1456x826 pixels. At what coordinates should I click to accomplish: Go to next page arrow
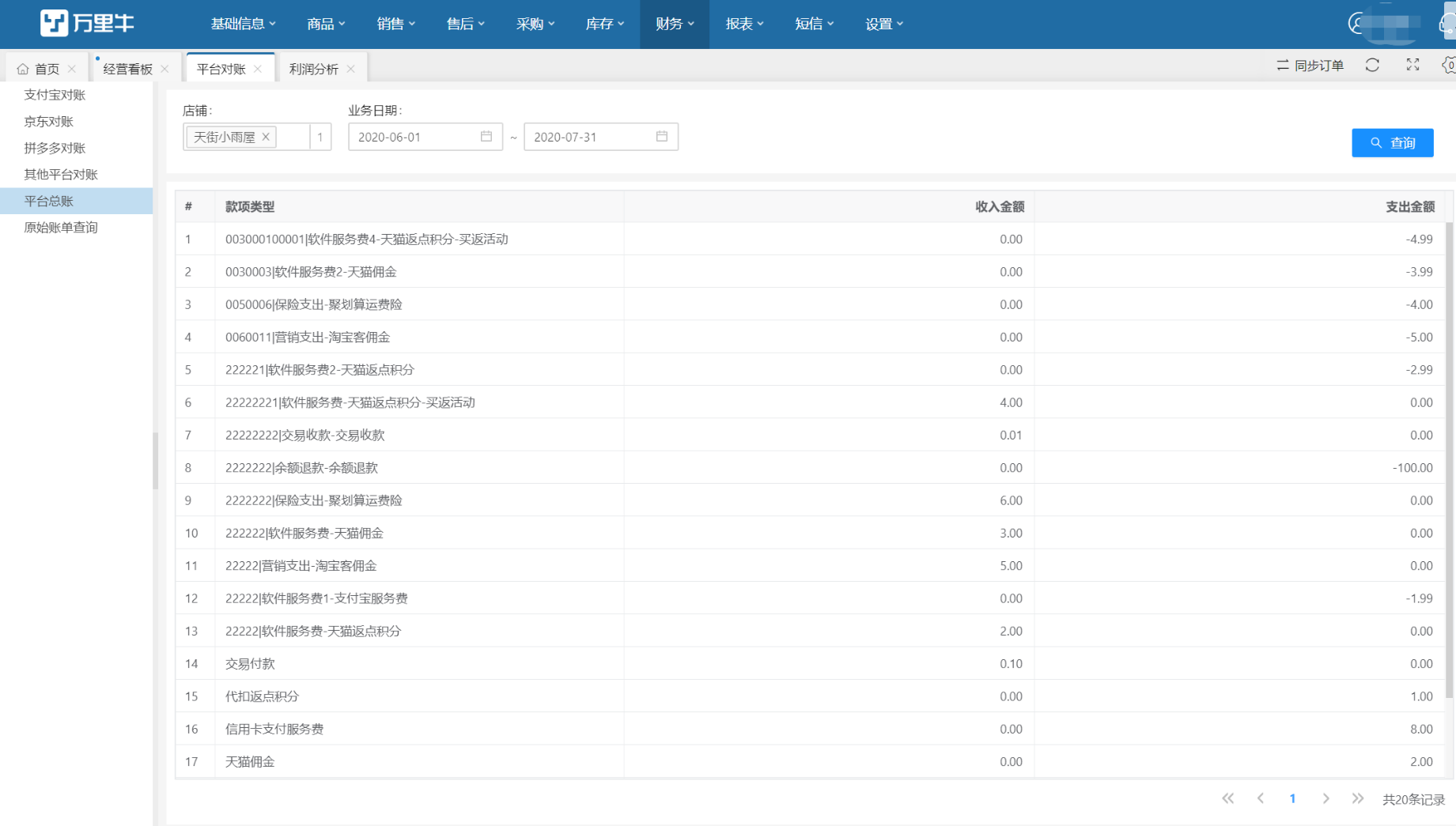(x=1326, y=798)
